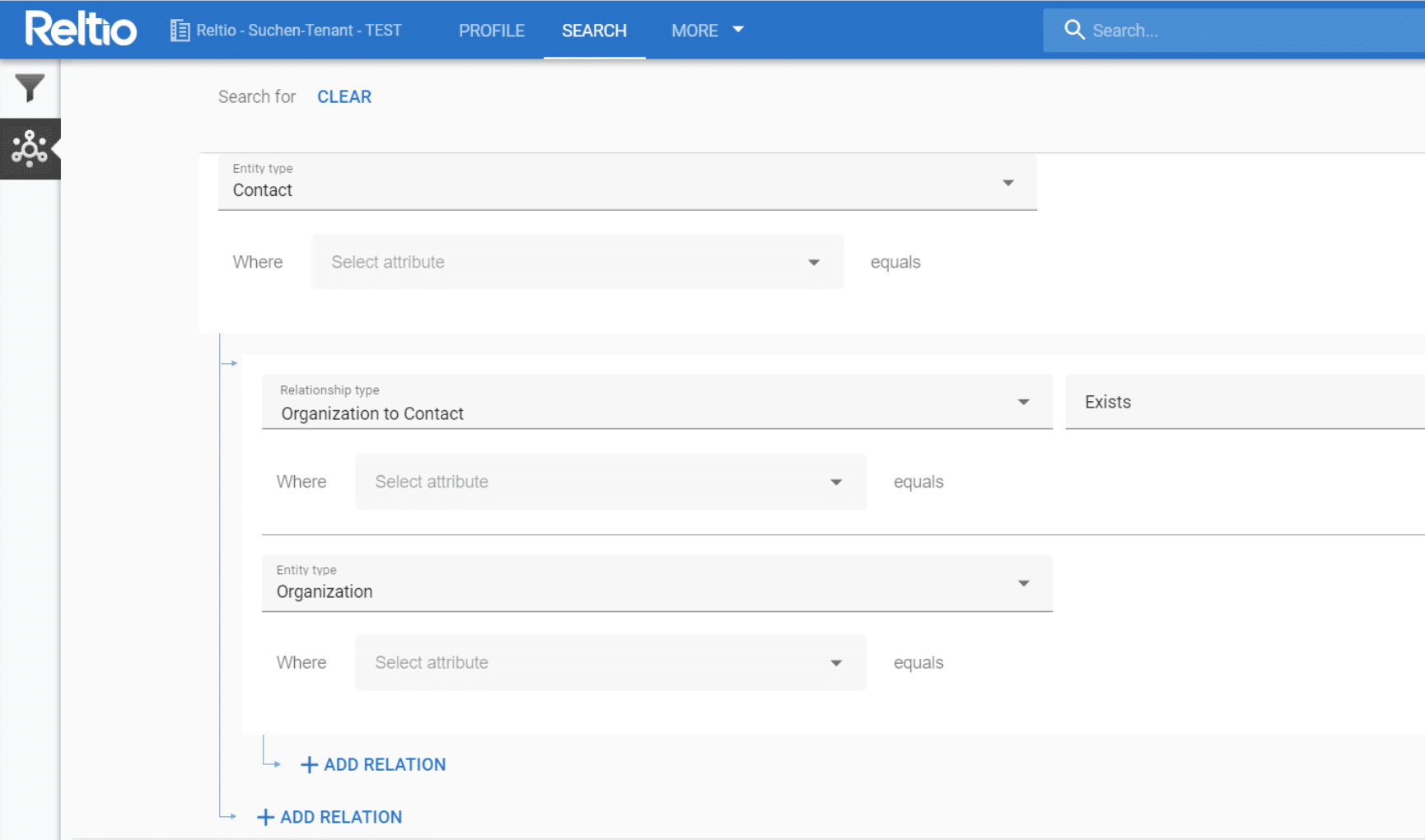Image resolution: width=1425 pixels, height=840 pixels.
Task: Click plus icon of bottom ADD RELATION
Action: click(265, 818)
